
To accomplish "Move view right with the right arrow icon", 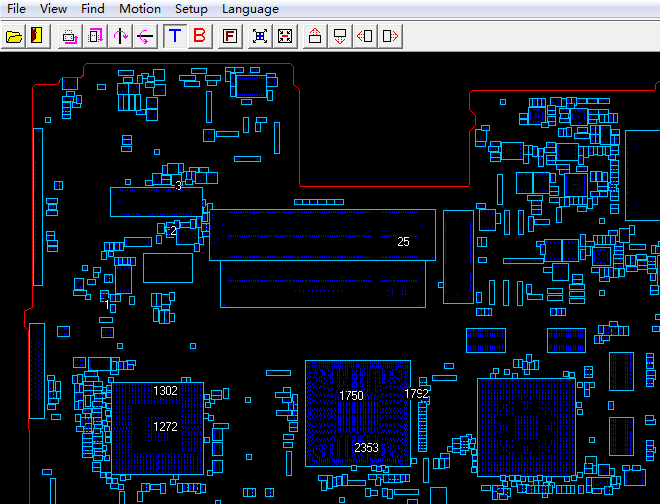I will (x=390, y=36).
